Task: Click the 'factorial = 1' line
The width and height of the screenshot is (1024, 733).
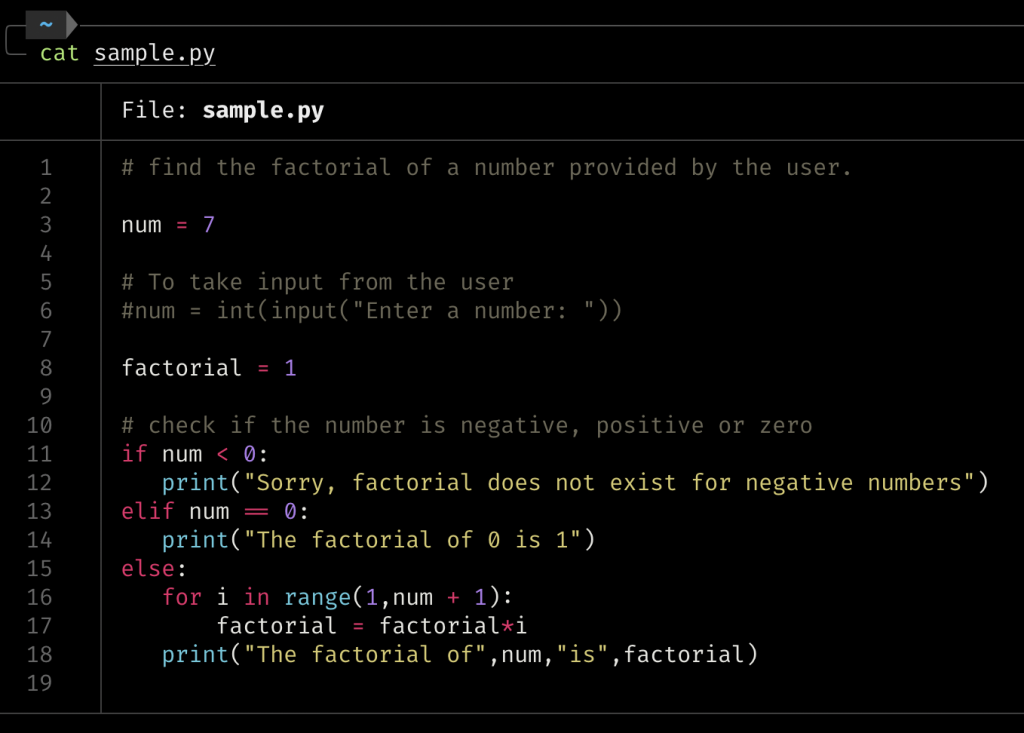Action: 209,368
